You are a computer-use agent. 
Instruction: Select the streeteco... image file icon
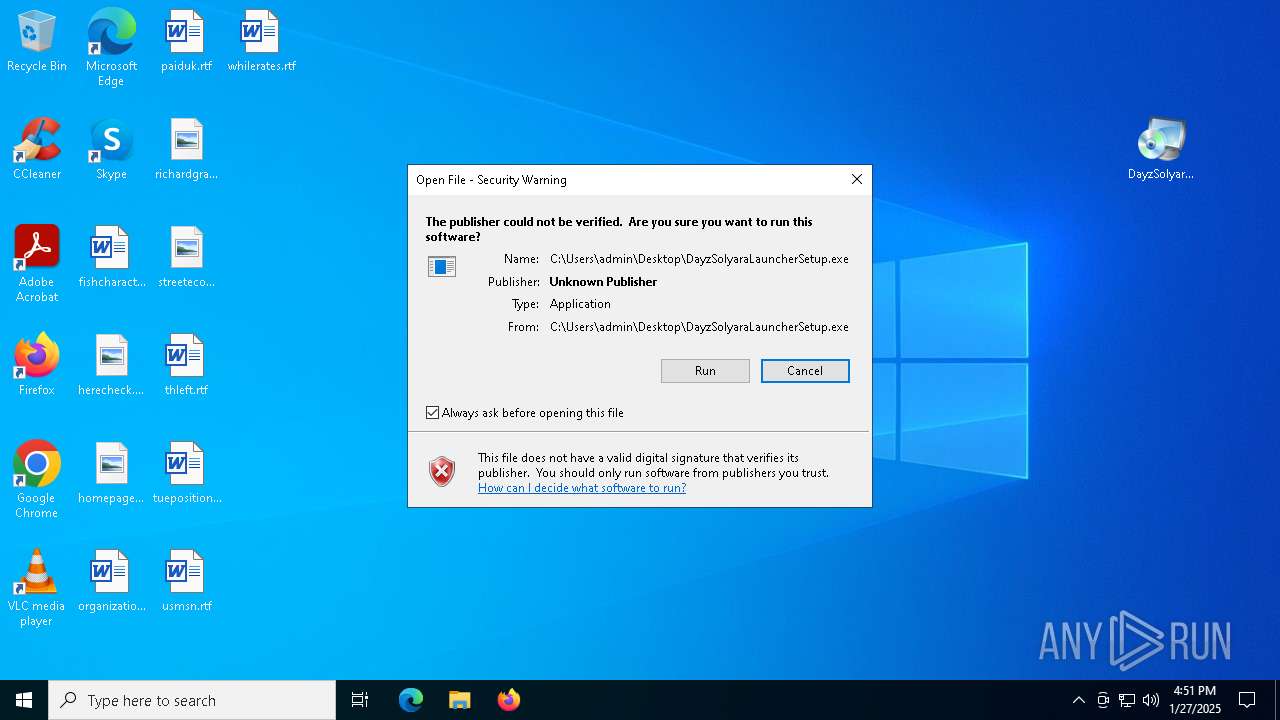[186, 257]
